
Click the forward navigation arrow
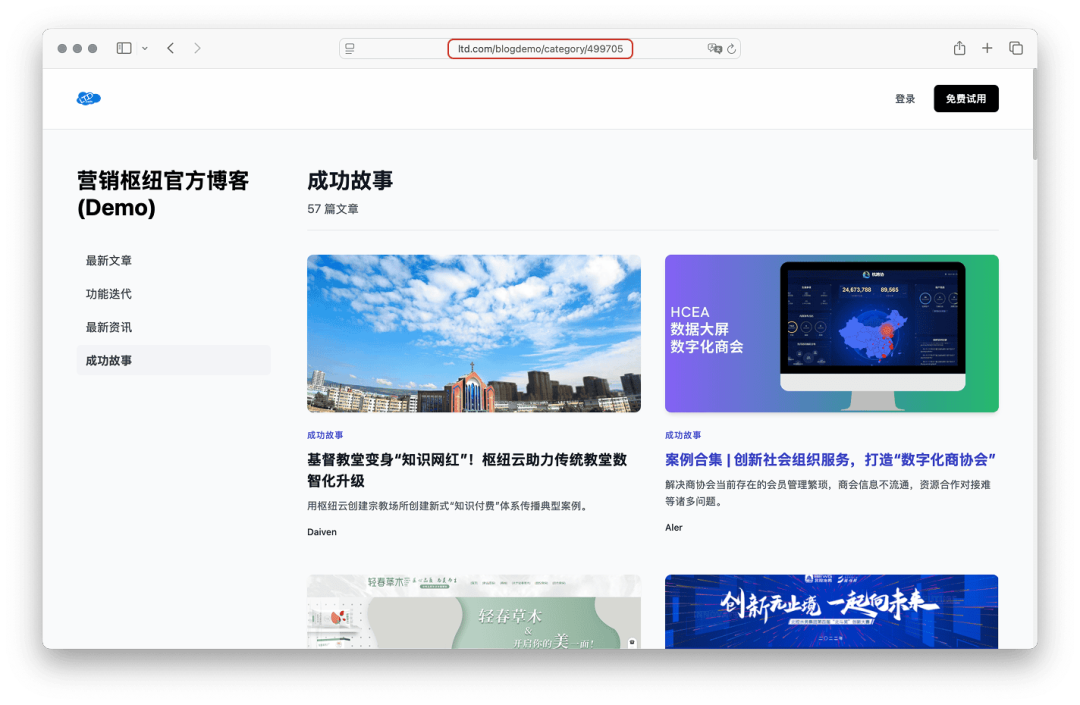tap(197, 48)
